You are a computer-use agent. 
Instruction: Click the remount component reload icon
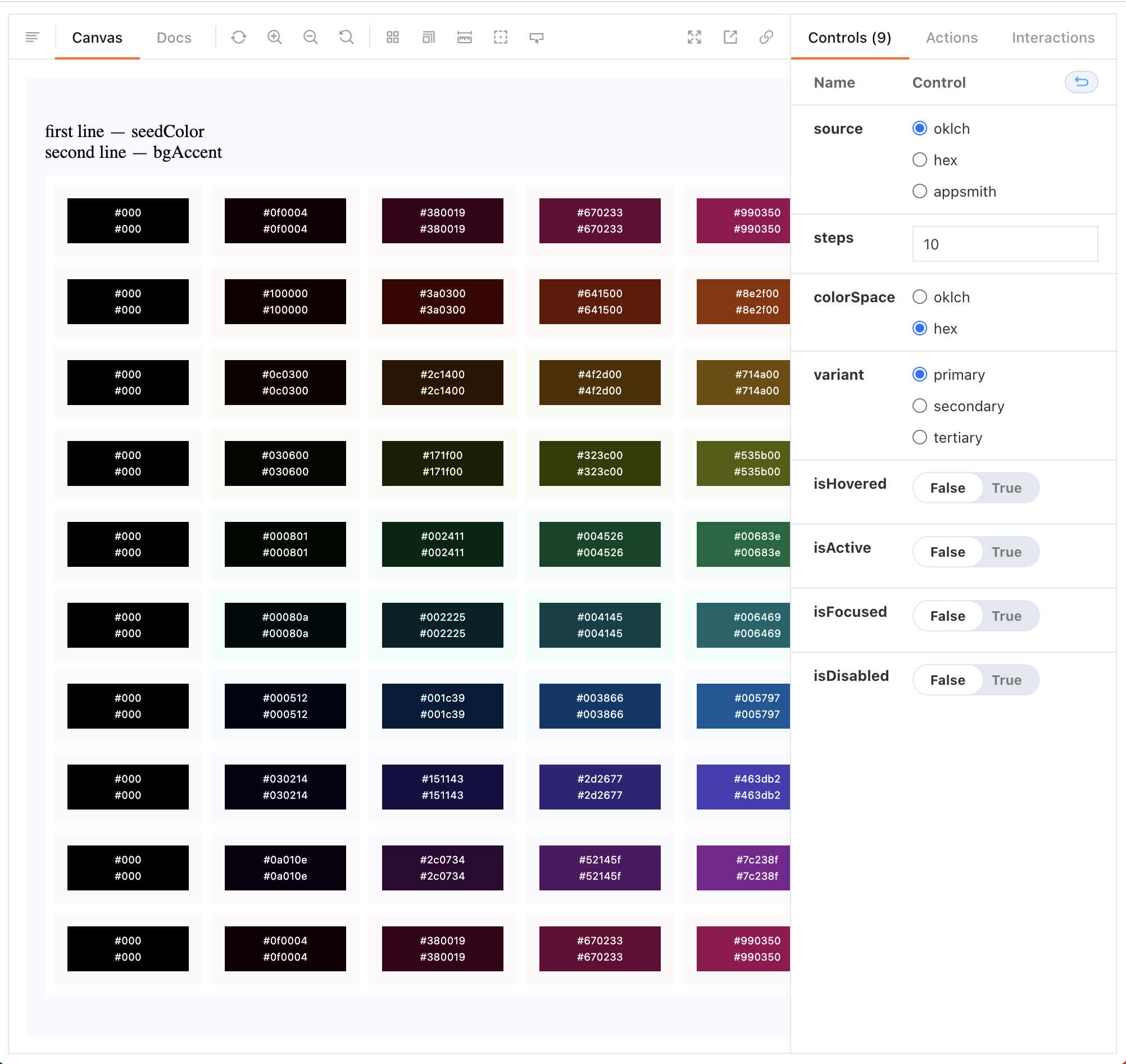239,38
